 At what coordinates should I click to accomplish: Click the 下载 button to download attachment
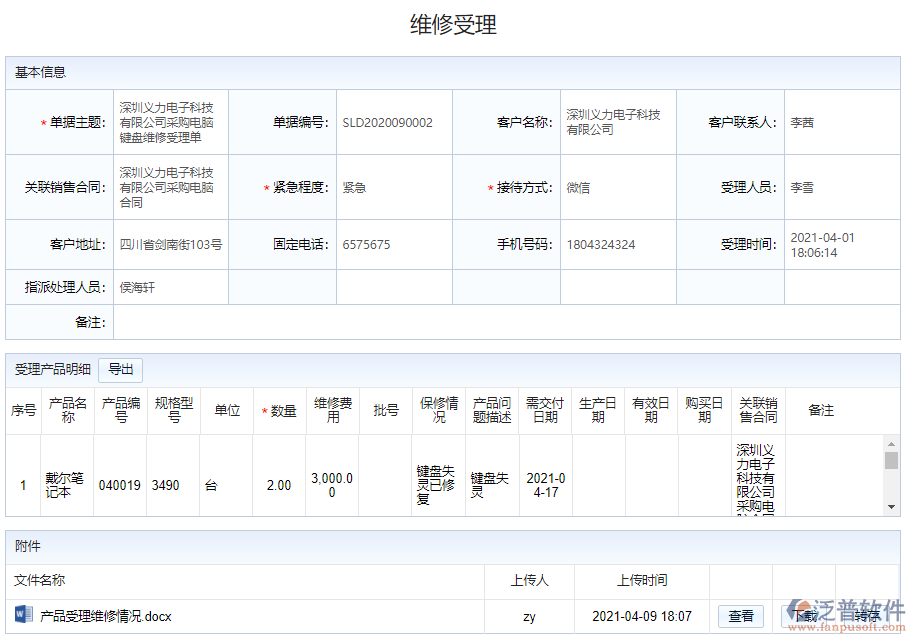click(805, 616)
